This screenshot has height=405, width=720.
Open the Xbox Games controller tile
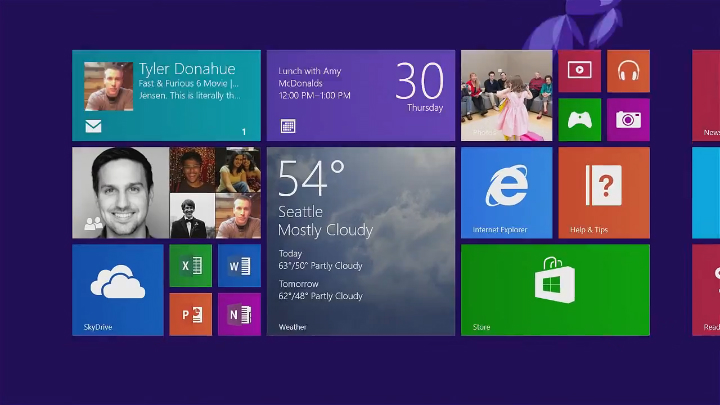click(x=579, y=120)
